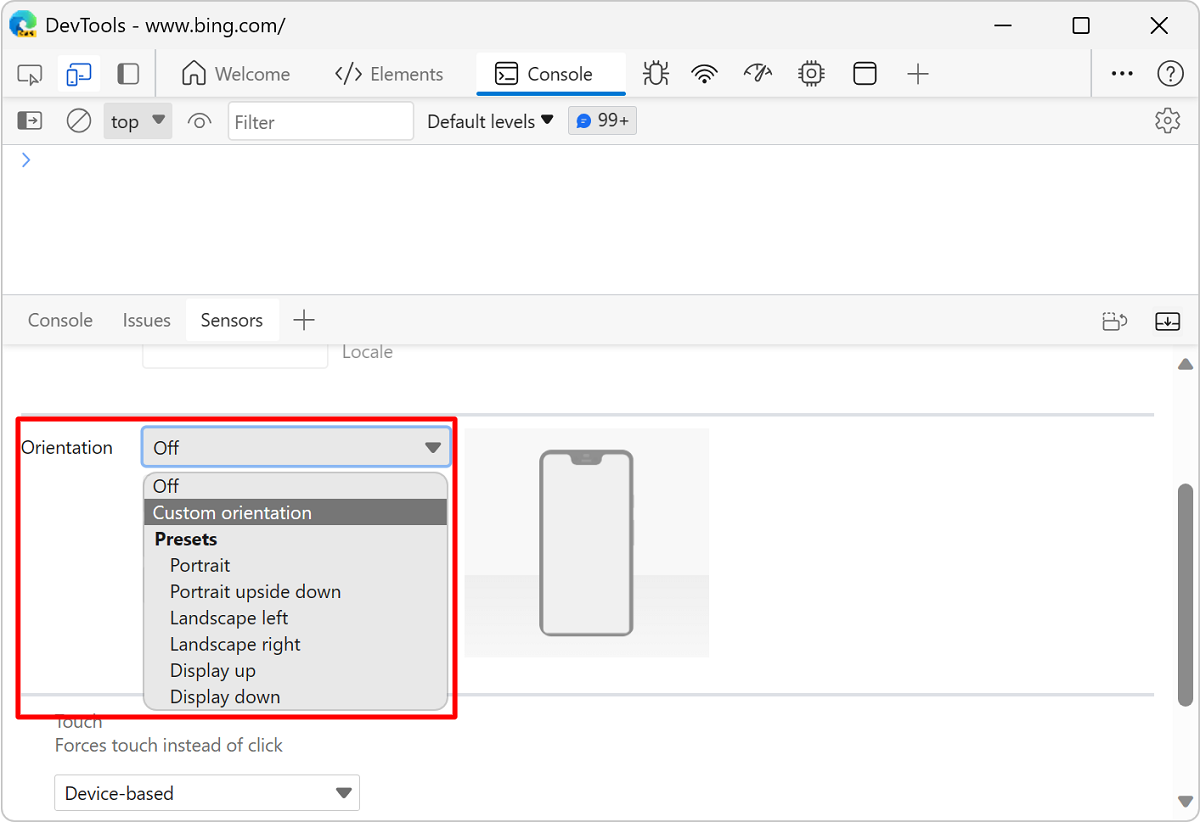Click the console Filter input field
Image resolution: width=1200 pixels, height=822 pixels.
pos(320,121)
